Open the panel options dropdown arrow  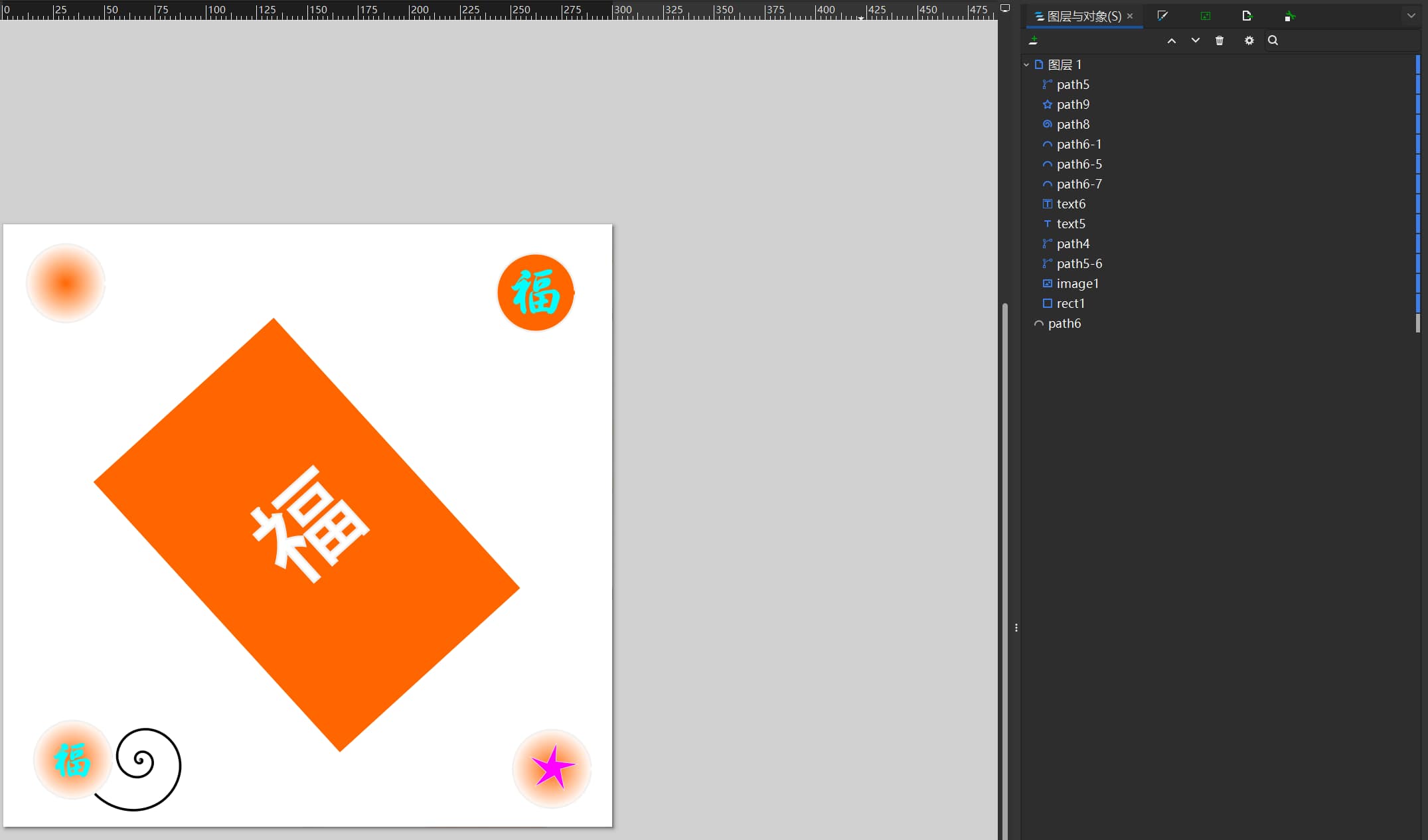tap(1410, 15)
